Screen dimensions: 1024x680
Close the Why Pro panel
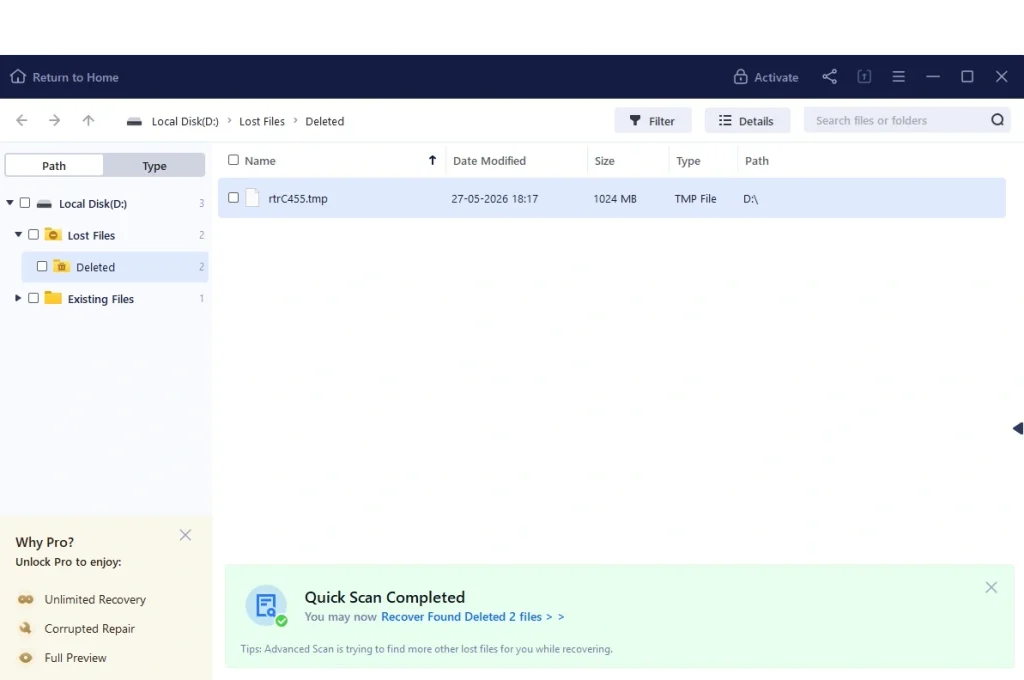[x=185, y=535]
